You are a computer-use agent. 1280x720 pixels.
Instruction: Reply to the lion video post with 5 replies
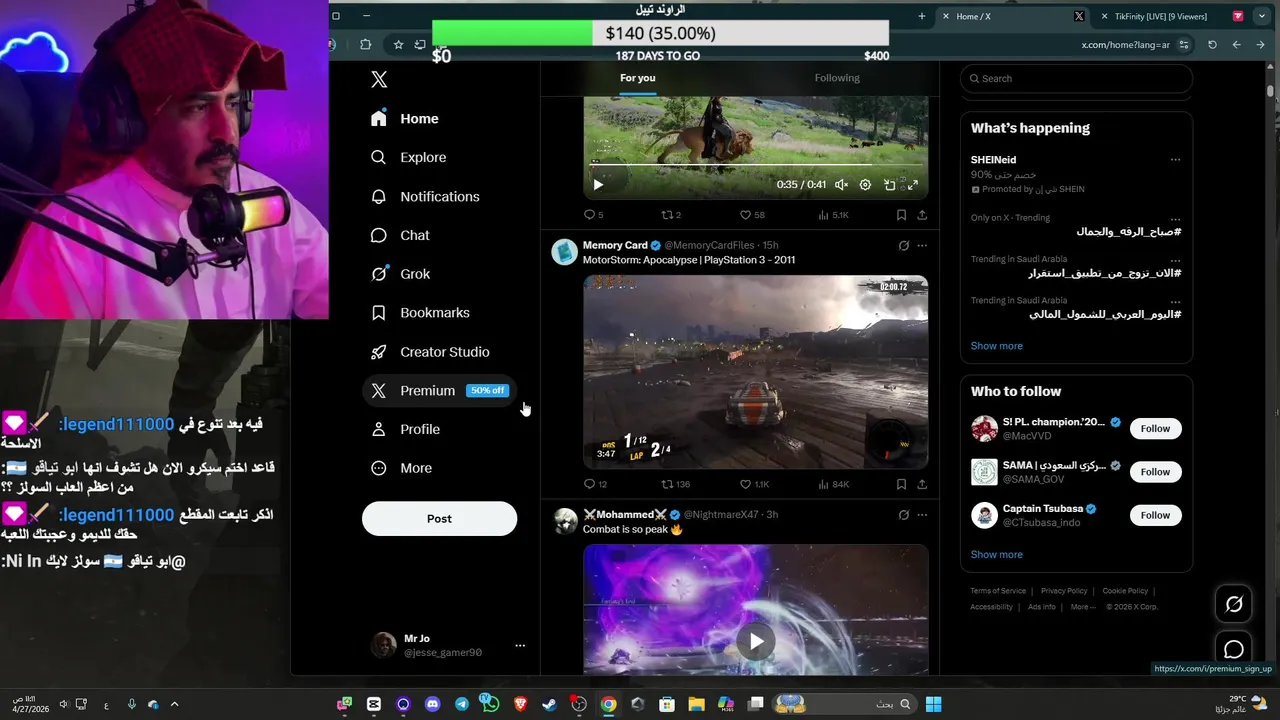click(x=593, y=215)
